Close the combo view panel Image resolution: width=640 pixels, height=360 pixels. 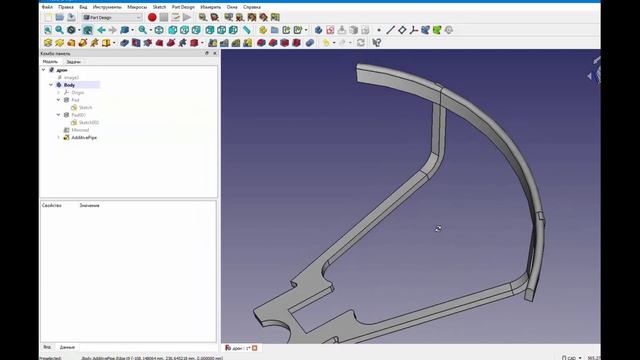[215, 53]
